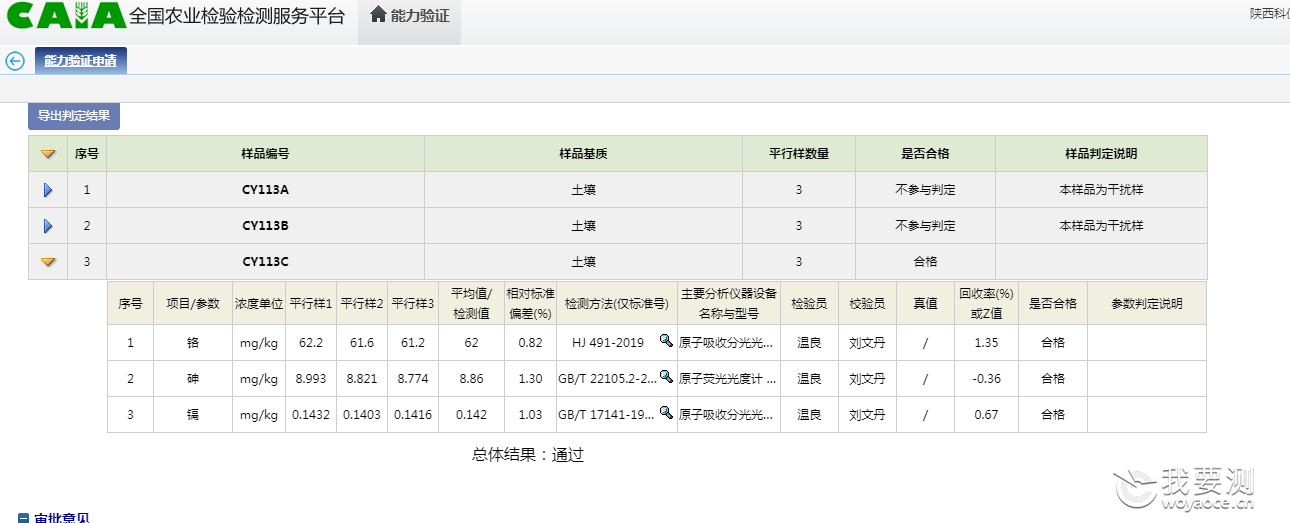Expand sample row CY113A
The height and width of the screenshot is (523, 1290).
click(x=48, y=190)
